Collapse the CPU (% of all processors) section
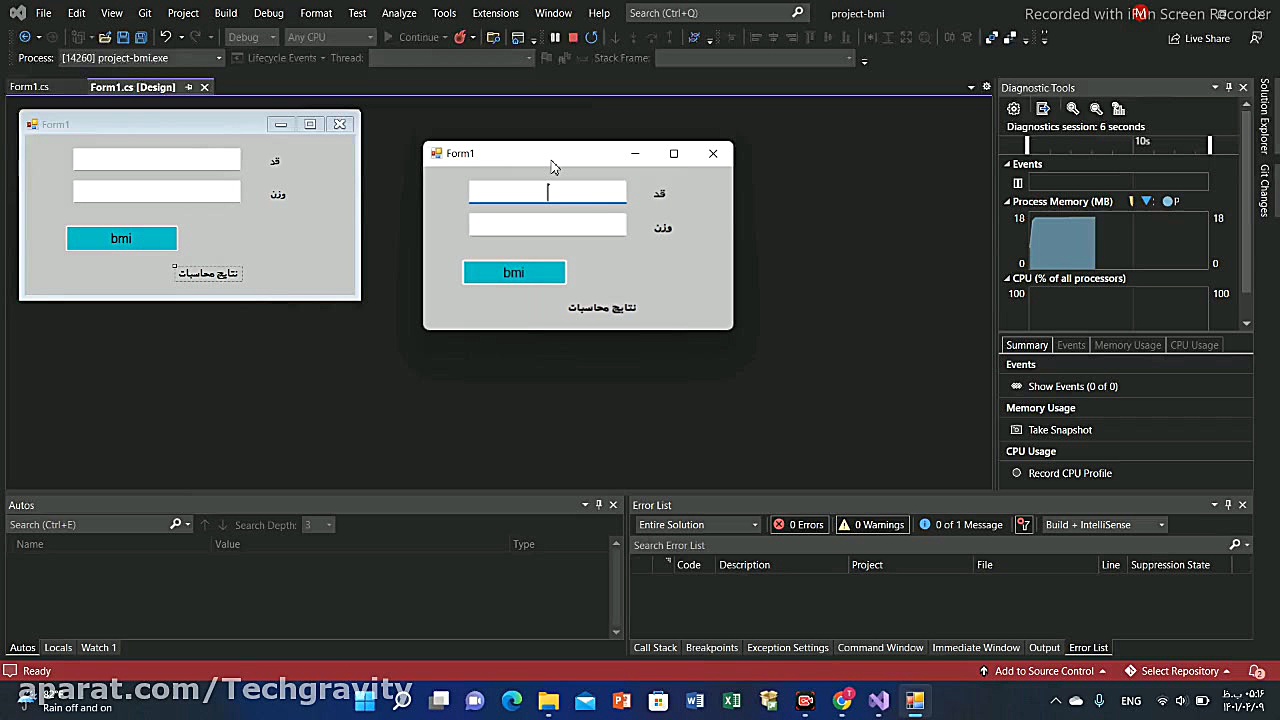This screenshot has height=720, width=1280. (x=1007, y=279)
